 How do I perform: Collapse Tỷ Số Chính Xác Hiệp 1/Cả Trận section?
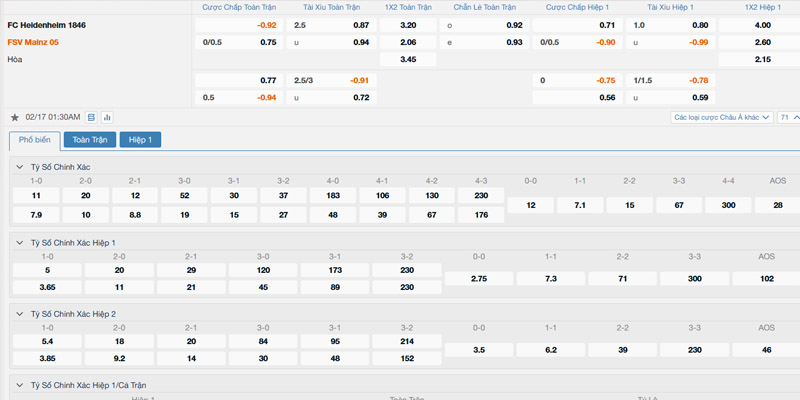pos(20,385)
